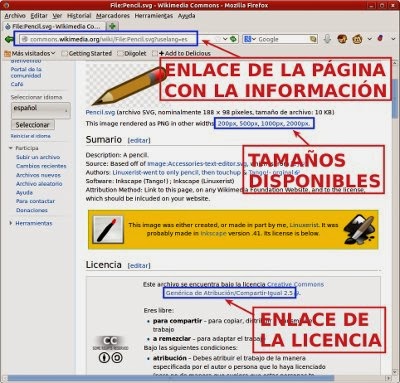Expand the Herramientas sidebar section

[31, 223]
